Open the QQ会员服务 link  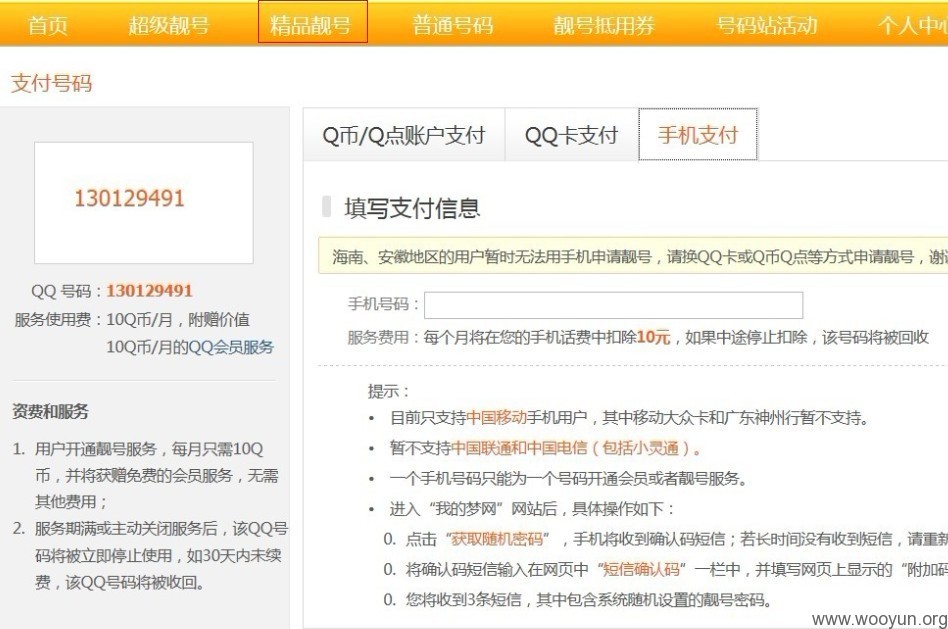coord(231,347)
